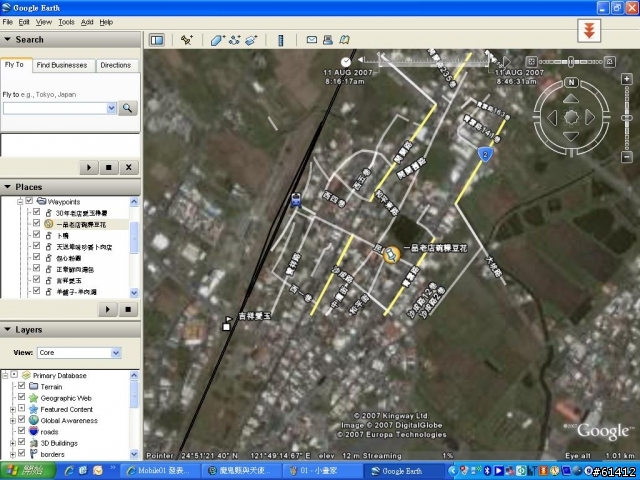The height and width of the screenshot is (480, 640).
Task: Click the Add Placemark toolbar icon
Action: (x=187, y=40)
